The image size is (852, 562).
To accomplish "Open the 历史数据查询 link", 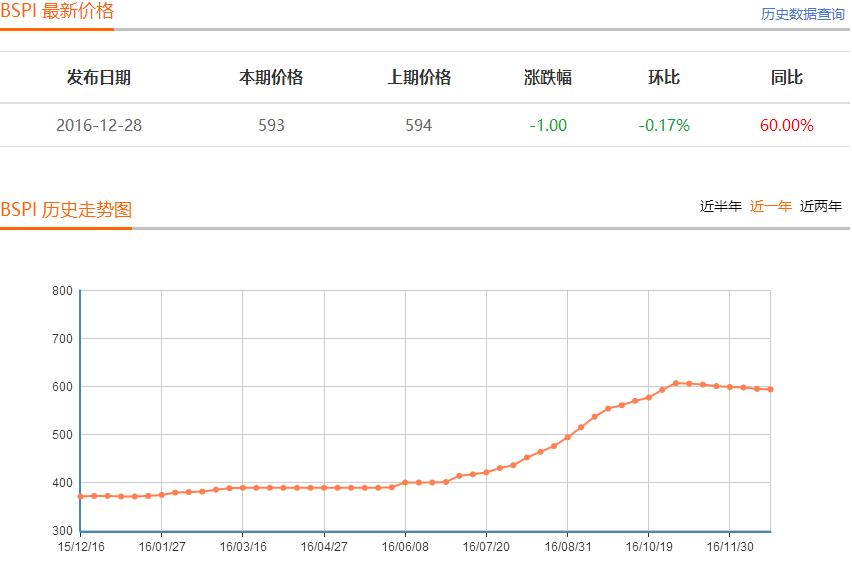I will pyautogui.click(x=802, y=14).
